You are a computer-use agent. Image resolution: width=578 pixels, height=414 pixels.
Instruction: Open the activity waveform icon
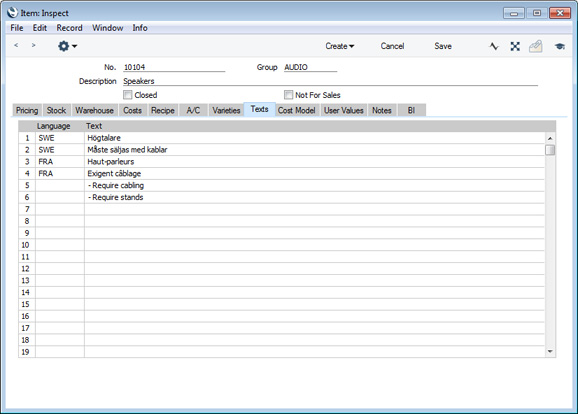point(494,46)
